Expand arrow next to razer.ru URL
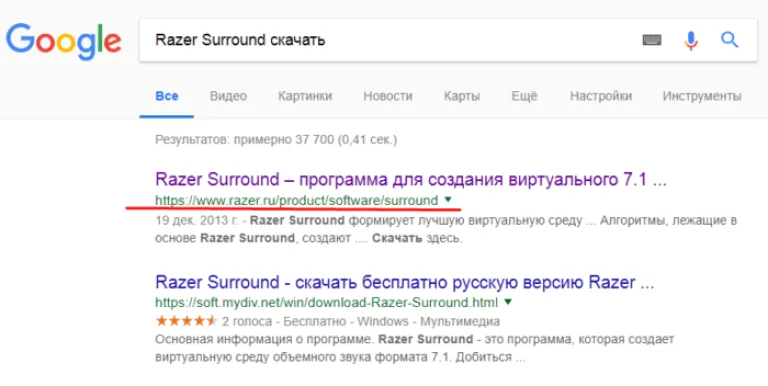This screenshot has width=768, height=386. click(x=448, y=199)
